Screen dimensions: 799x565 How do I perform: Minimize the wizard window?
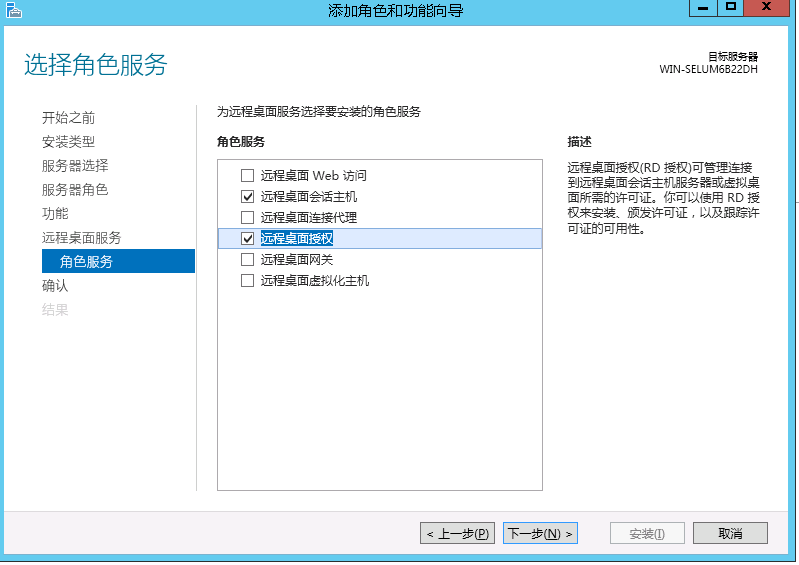[703, 8]
